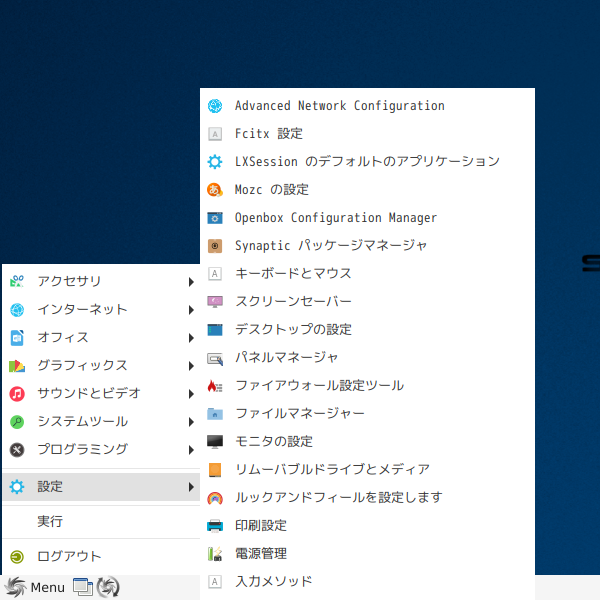This screenshot has height=600, width=600.
Task: Open ファイアウォール設定ツール entry
Action: point(367,386)
